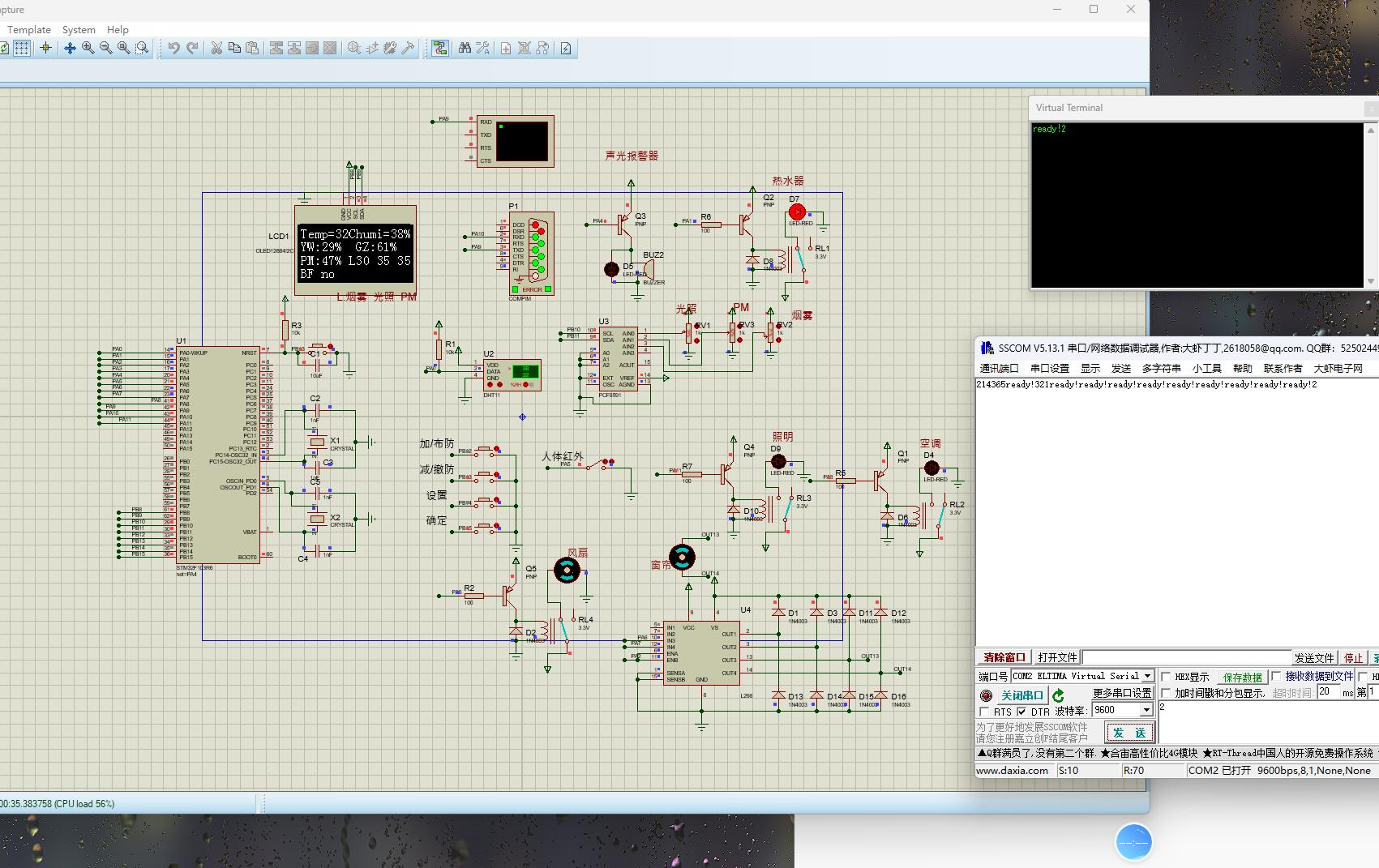The image size is (1379, 868).
Task: Open the Template menu
Action: pyautogui.click(x=29, y=29)
